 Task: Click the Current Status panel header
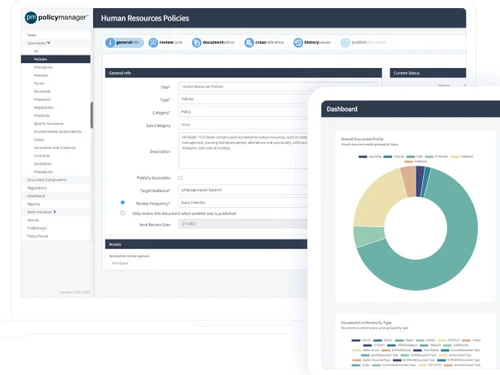[428, 73]
